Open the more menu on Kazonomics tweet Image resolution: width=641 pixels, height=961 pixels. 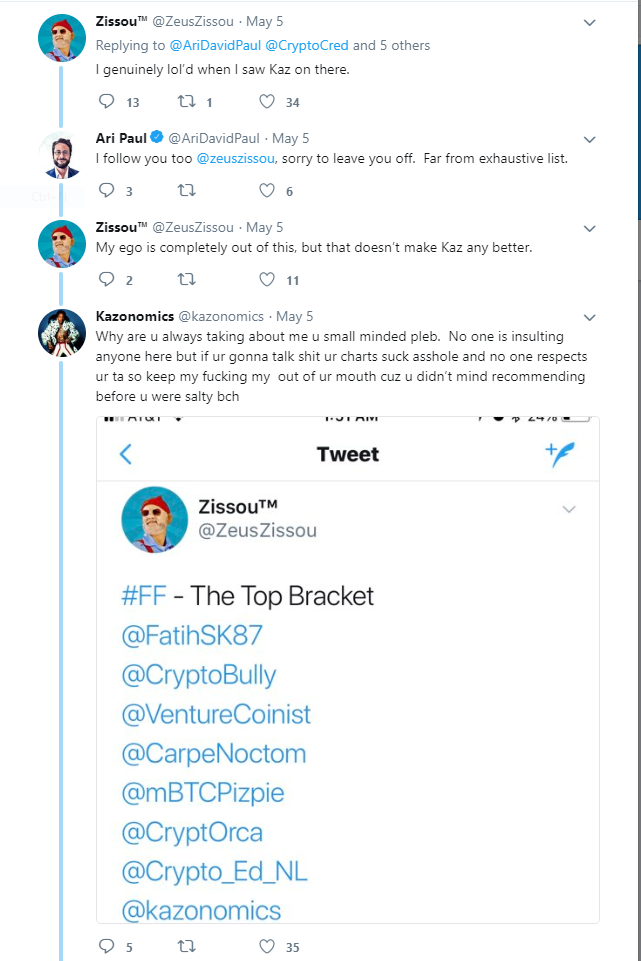589,317
